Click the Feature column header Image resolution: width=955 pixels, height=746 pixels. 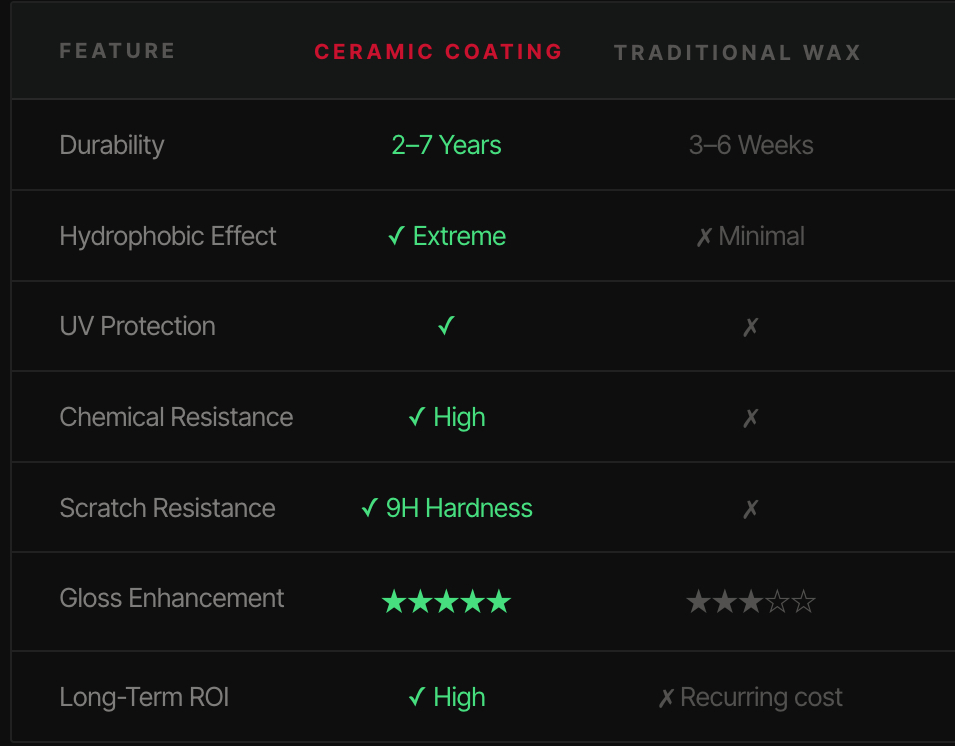pyautogui.click(x=117, y=51)
